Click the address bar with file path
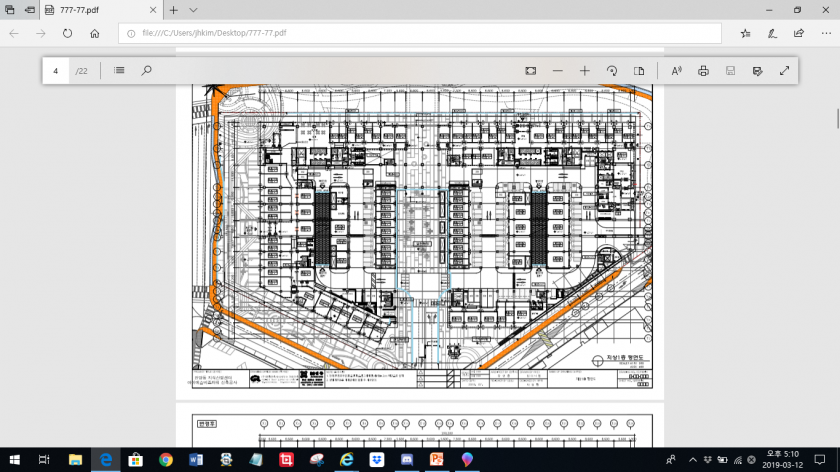Viewport: 840px width, 472px height. point(420,33)
